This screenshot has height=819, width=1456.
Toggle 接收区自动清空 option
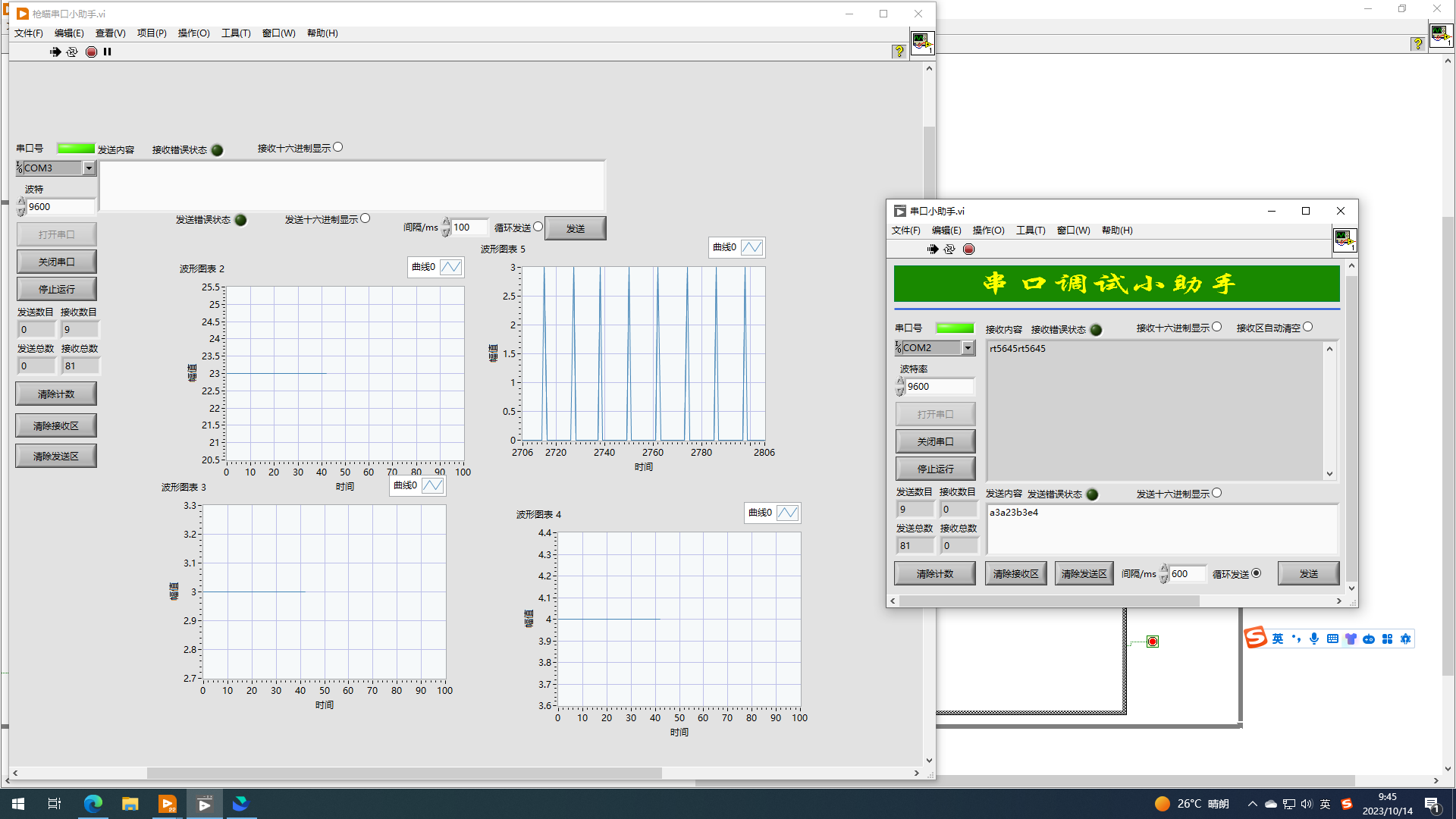[x=1308, y=327]
